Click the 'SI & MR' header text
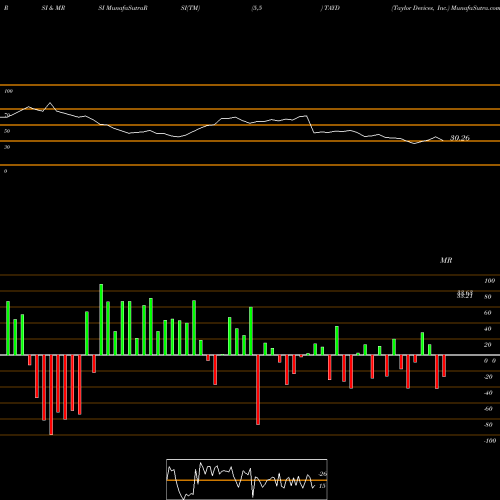The width and height of the screenshot is (500, 500). point(53,8)
